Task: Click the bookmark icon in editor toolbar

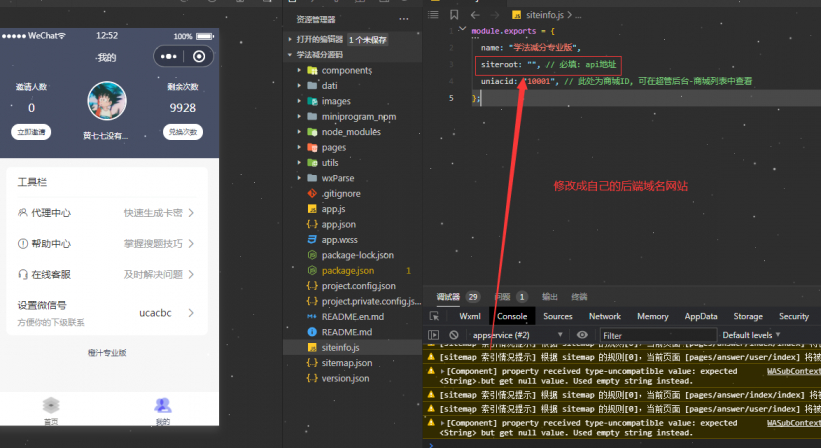Action: click(x=454, y=15)
